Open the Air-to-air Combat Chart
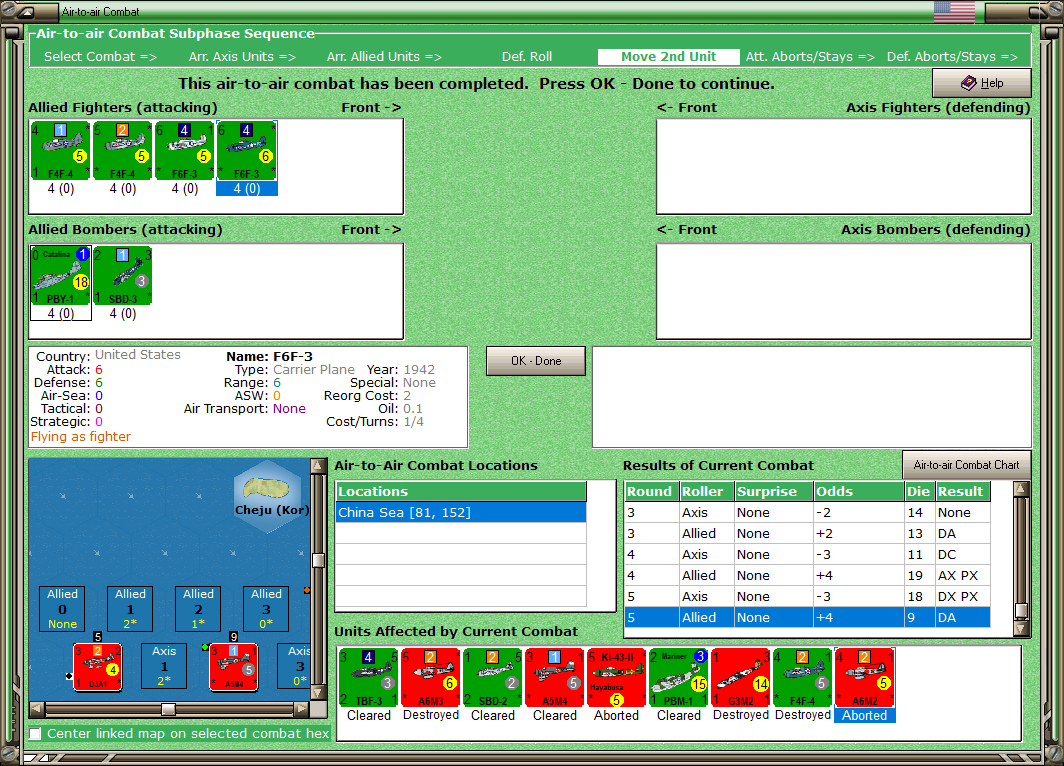Viewport: 1064px width, 766px height. [x=966, y=465]
